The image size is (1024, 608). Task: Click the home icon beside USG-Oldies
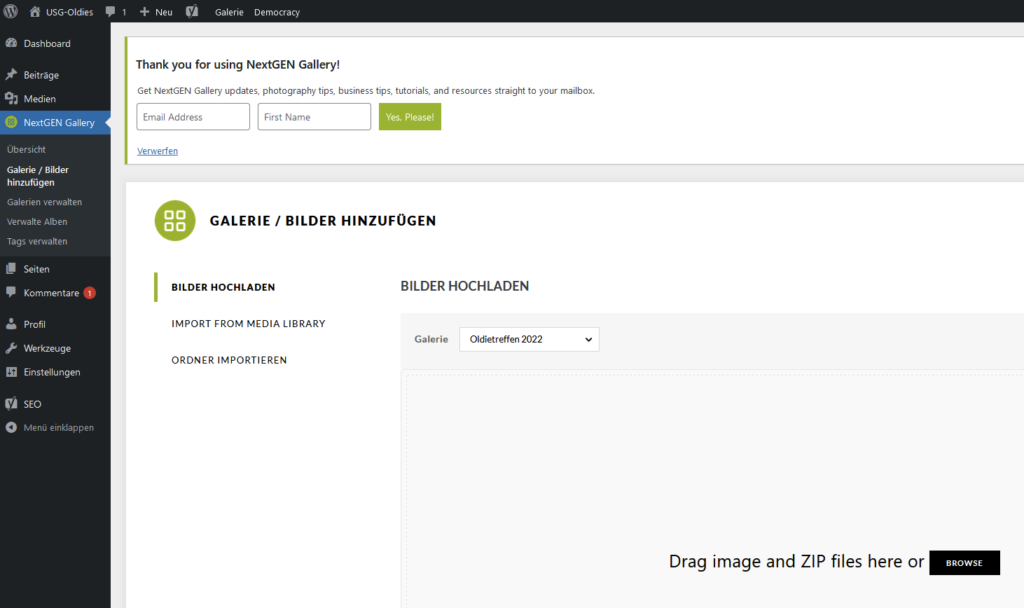pyautogui.click(x=35, y=11)
